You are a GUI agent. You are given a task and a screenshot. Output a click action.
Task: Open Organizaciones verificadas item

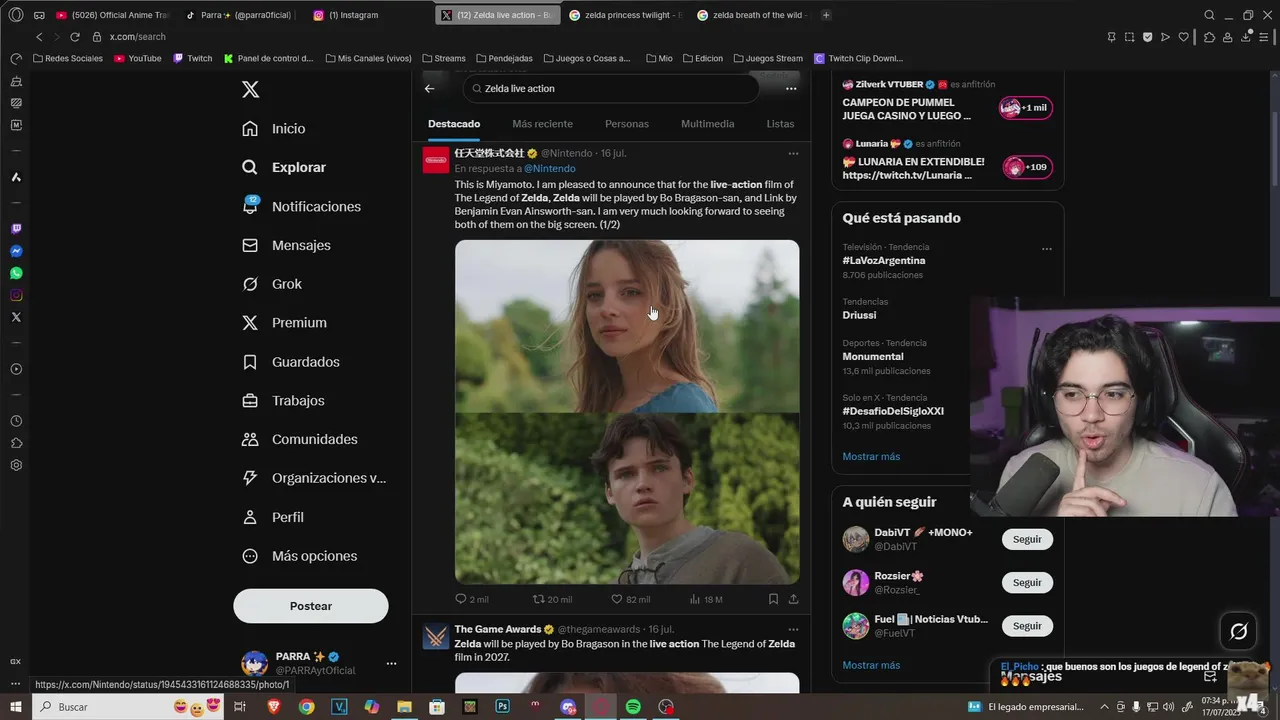(x=314, y=478)
